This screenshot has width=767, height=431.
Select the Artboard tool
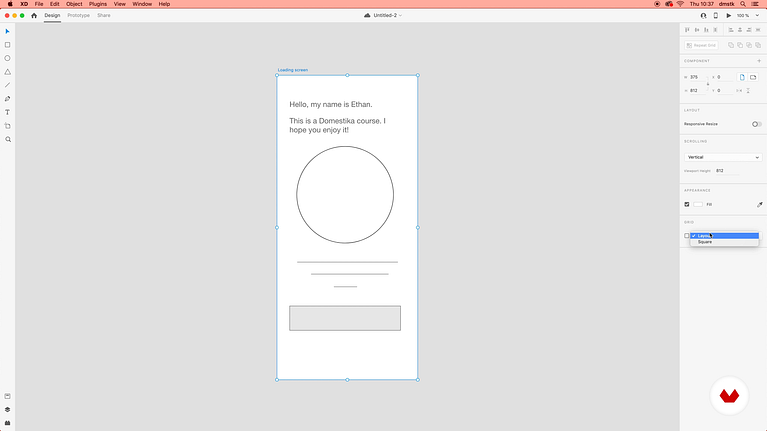tap(7, 126)
